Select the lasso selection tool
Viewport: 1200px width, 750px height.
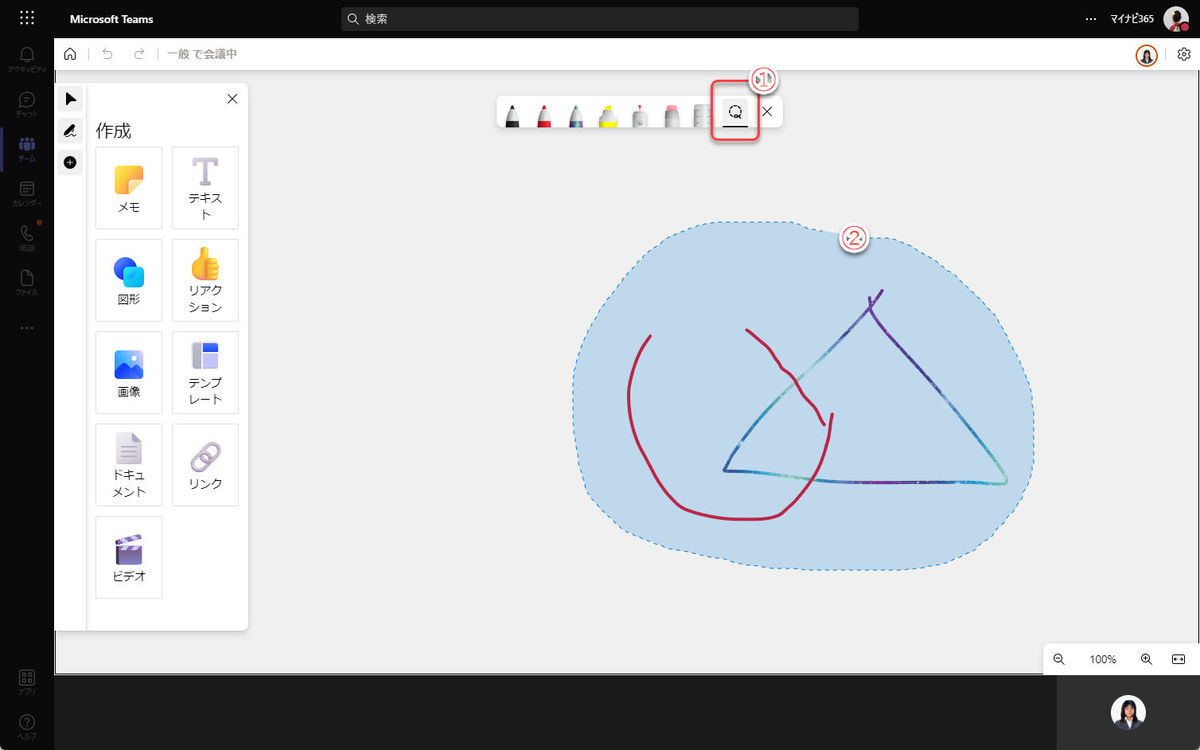click(x=735, y=112)
